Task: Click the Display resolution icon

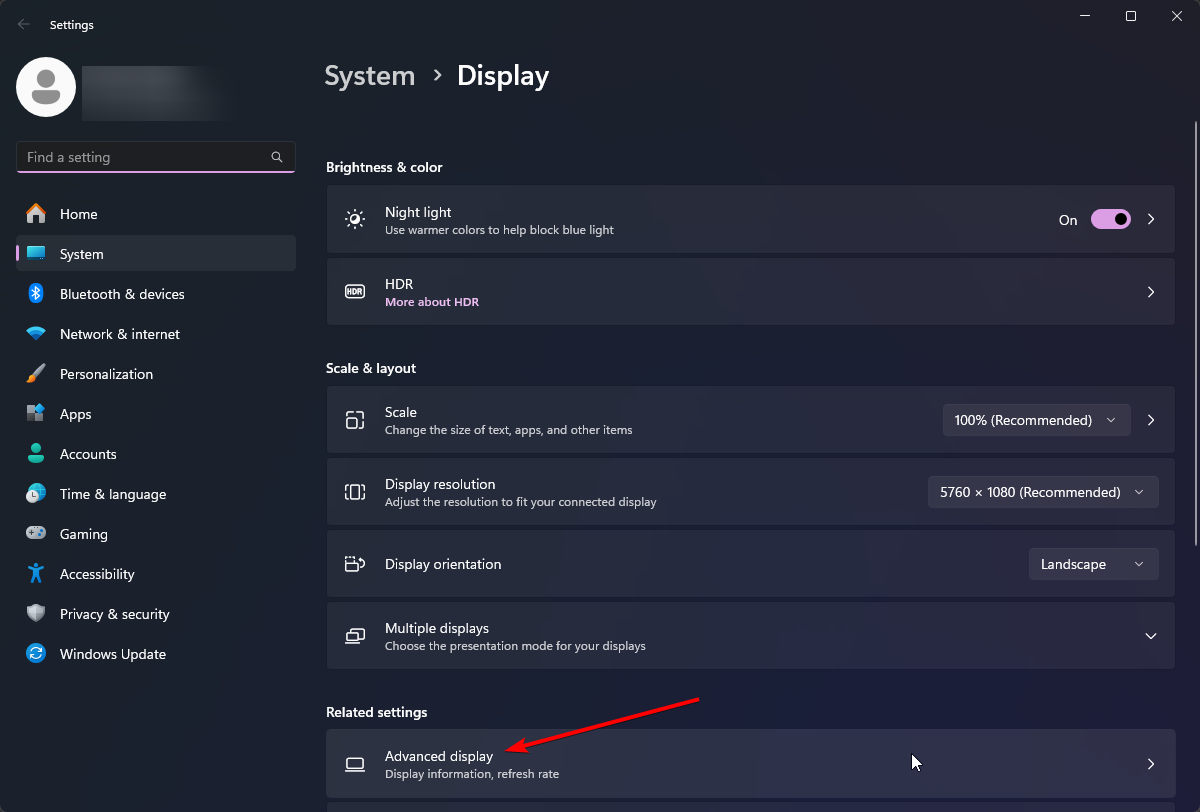Action: point(355,492)
